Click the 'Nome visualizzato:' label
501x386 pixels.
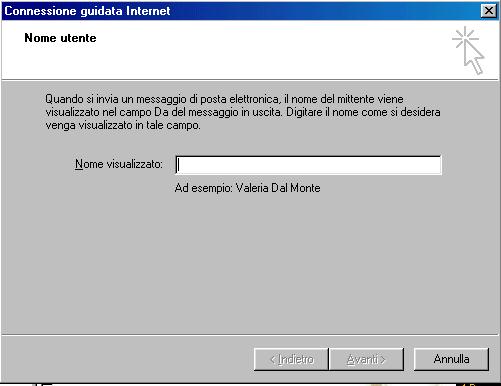[x=119, y=164]
